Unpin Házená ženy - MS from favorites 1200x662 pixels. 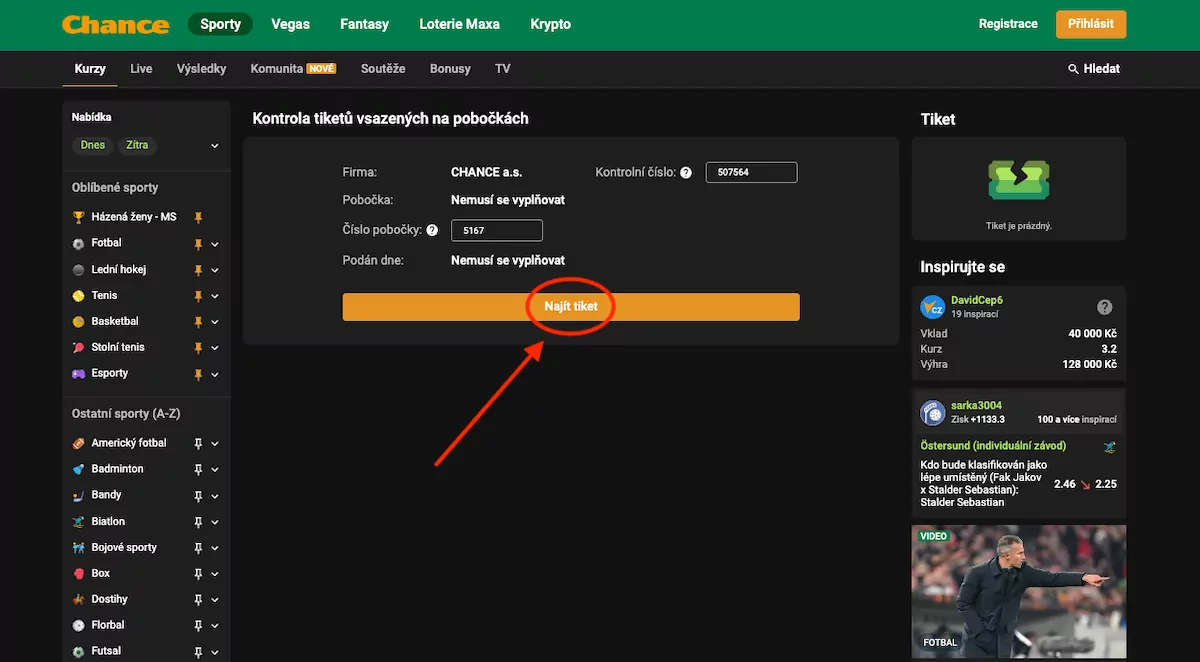coord(197,217)
